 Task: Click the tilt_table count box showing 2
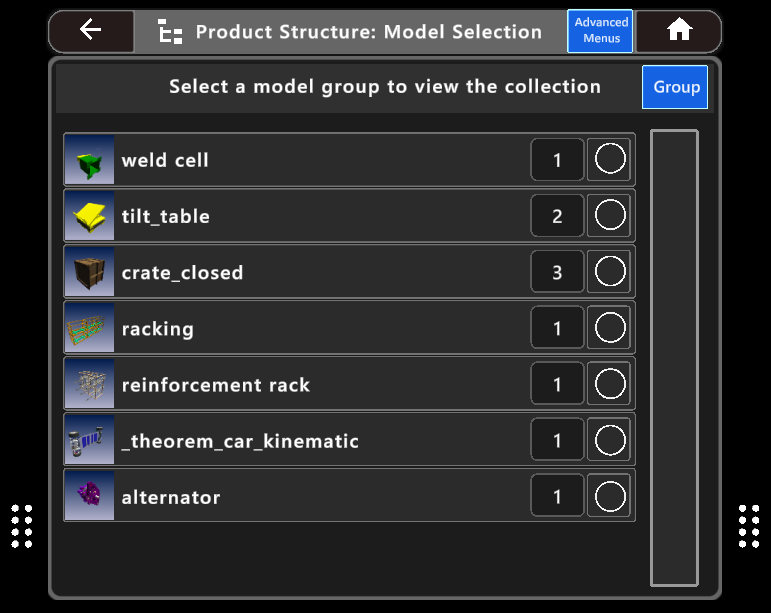pos(557,216)
